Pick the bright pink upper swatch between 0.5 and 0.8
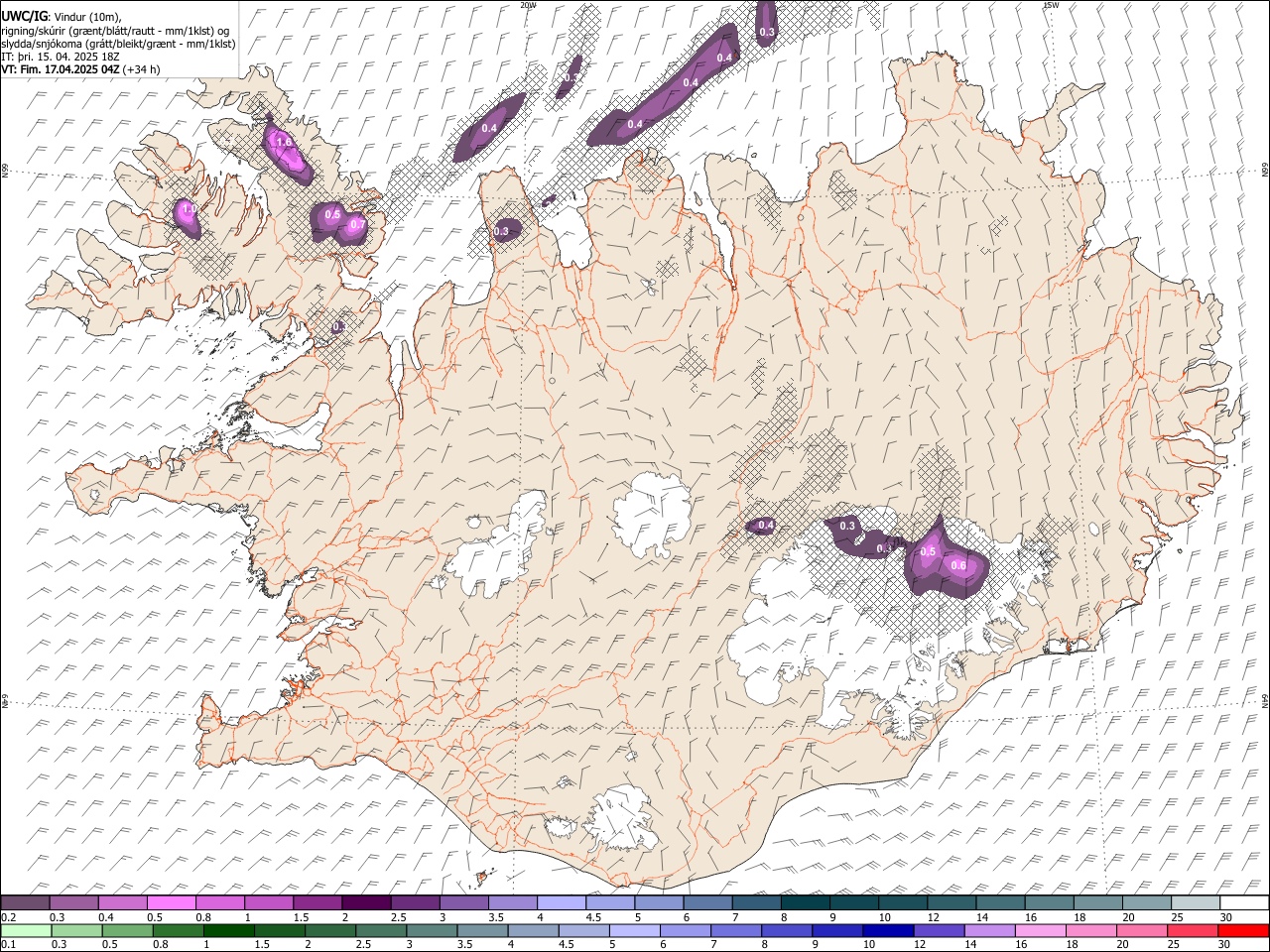Screen dimensions: 1270x952 click(172, 902)
